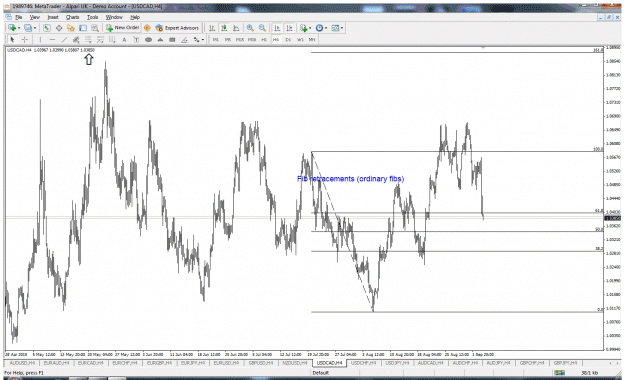The height and width of the screenshot is (380, 625).
Task: Switch to the EURUSD,H4 chart tab
Action: point(226,363)
